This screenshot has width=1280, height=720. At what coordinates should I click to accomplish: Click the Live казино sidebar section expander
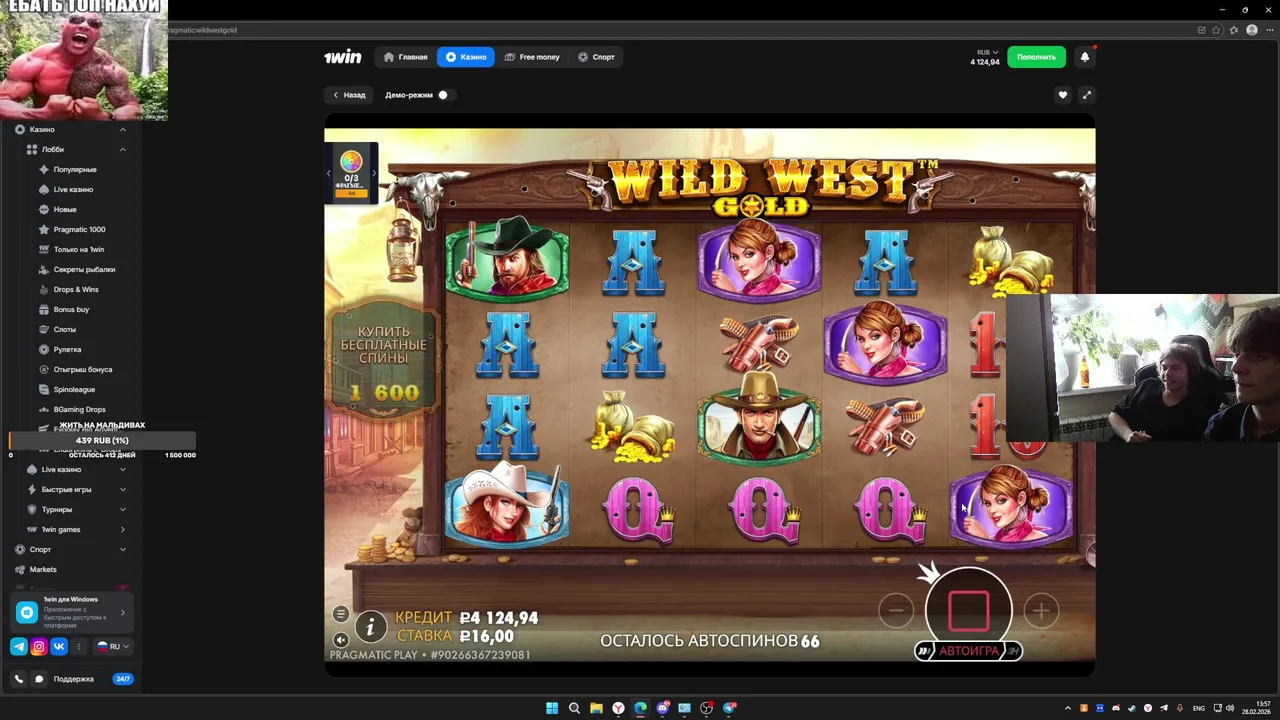(x=123, y=469)
